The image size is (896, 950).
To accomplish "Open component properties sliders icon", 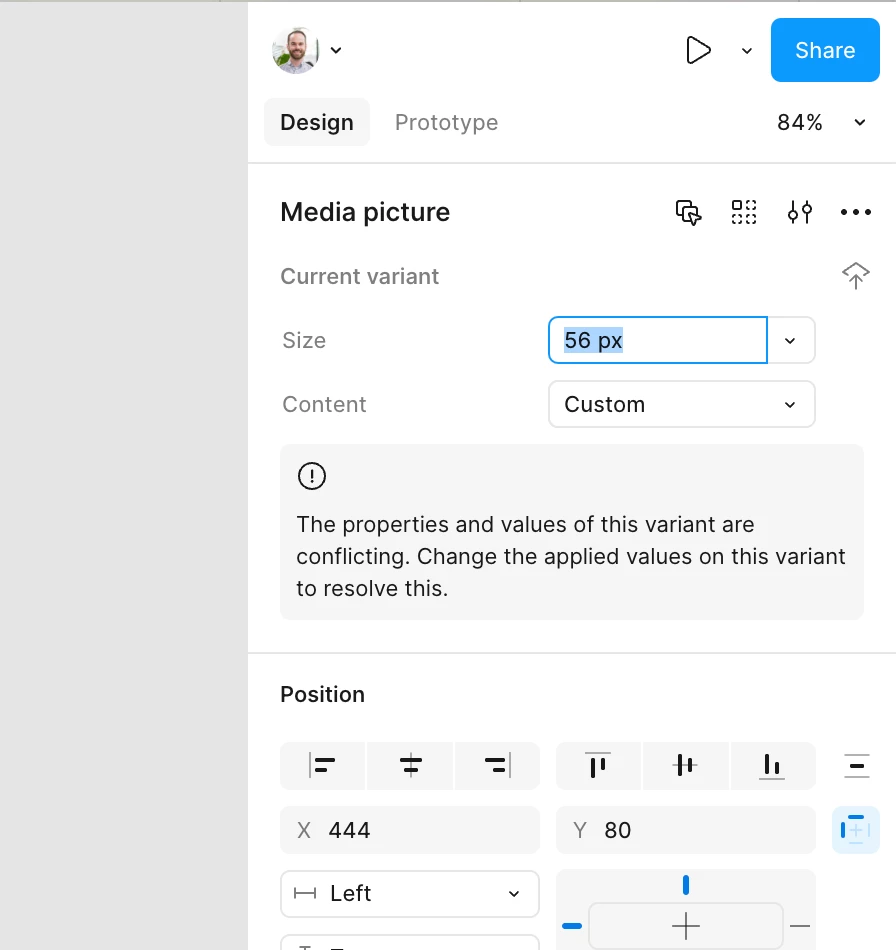I will coord(800,212).
